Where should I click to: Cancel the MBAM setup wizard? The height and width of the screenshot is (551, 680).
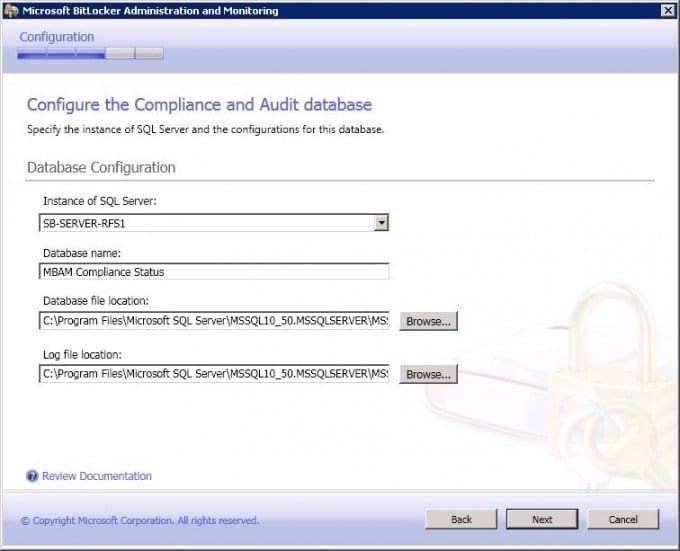pos(623,519)
